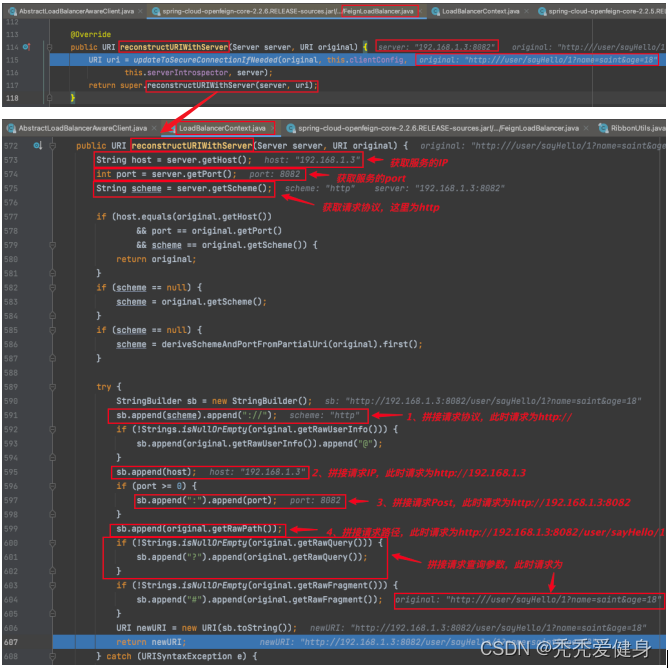
Task: Click line number 115 in gutter
Action: point(12,60)
